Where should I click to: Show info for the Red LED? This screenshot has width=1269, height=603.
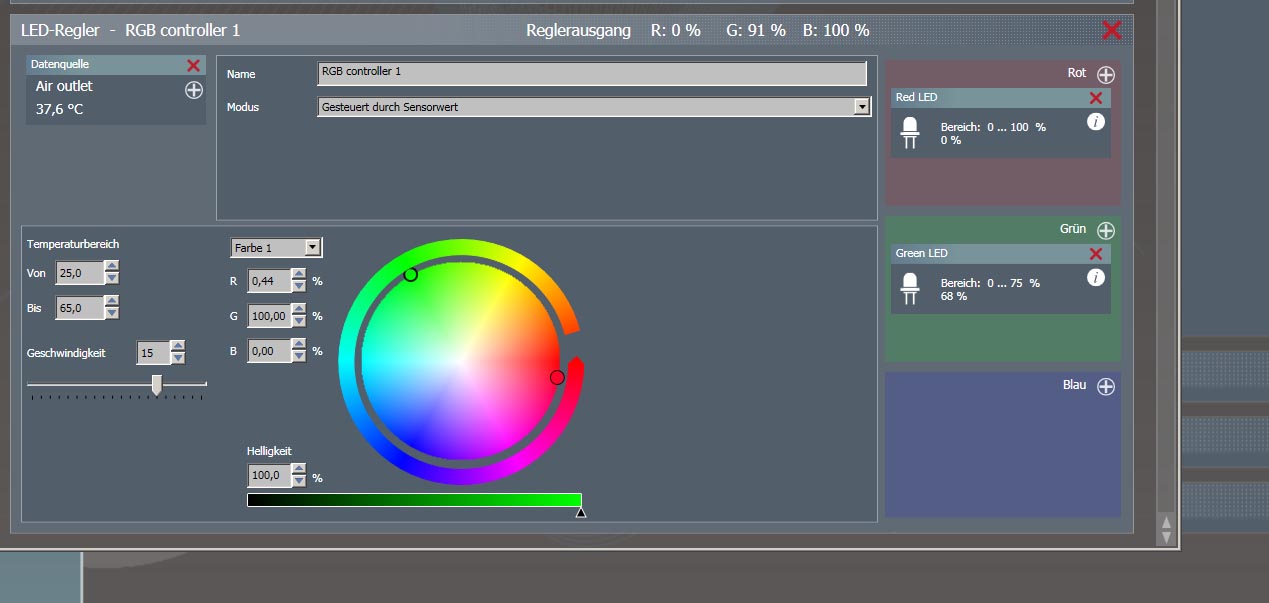(x=1095, y=122)
